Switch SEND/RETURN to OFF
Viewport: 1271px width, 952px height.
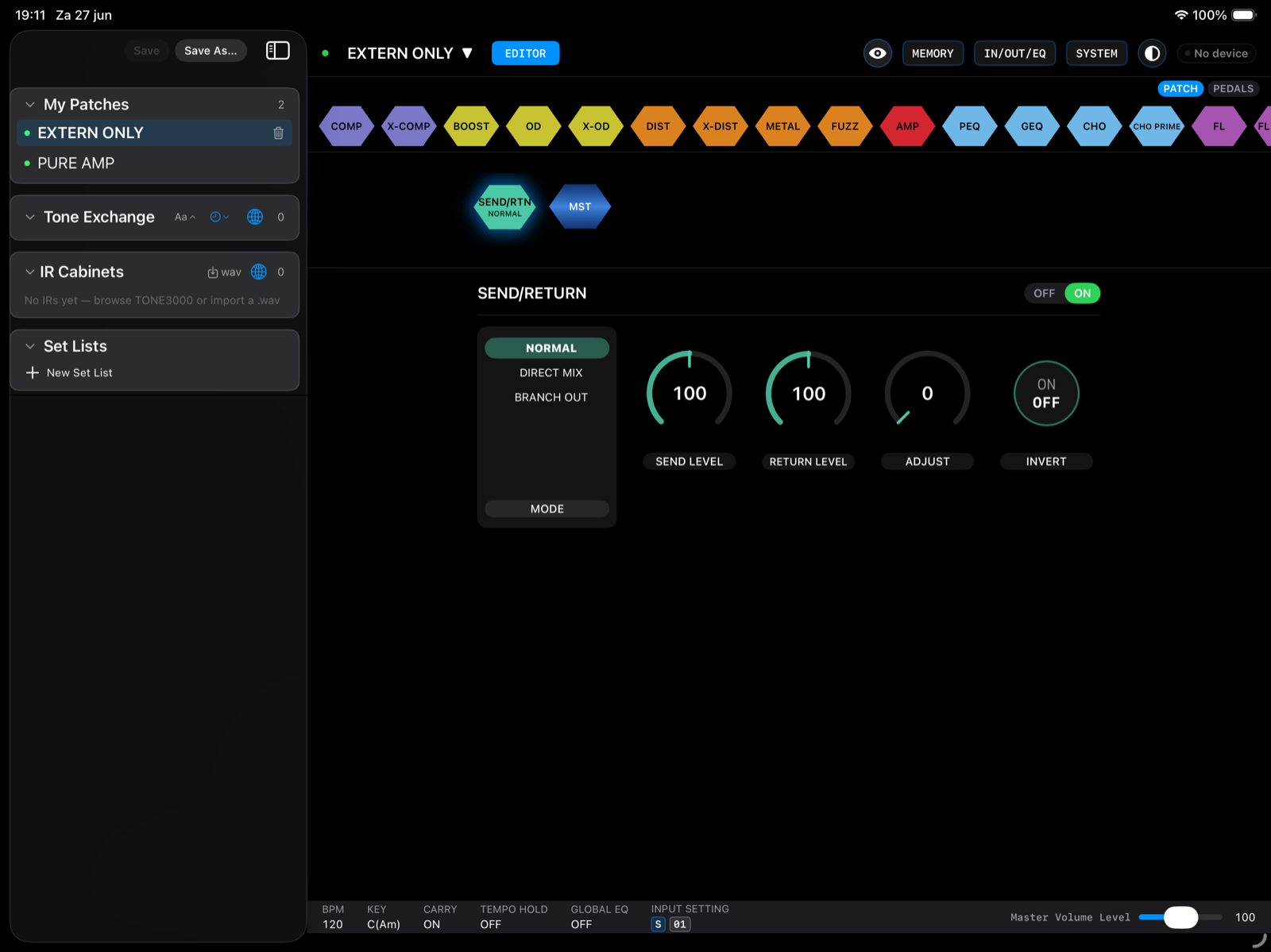(1044, 293)
